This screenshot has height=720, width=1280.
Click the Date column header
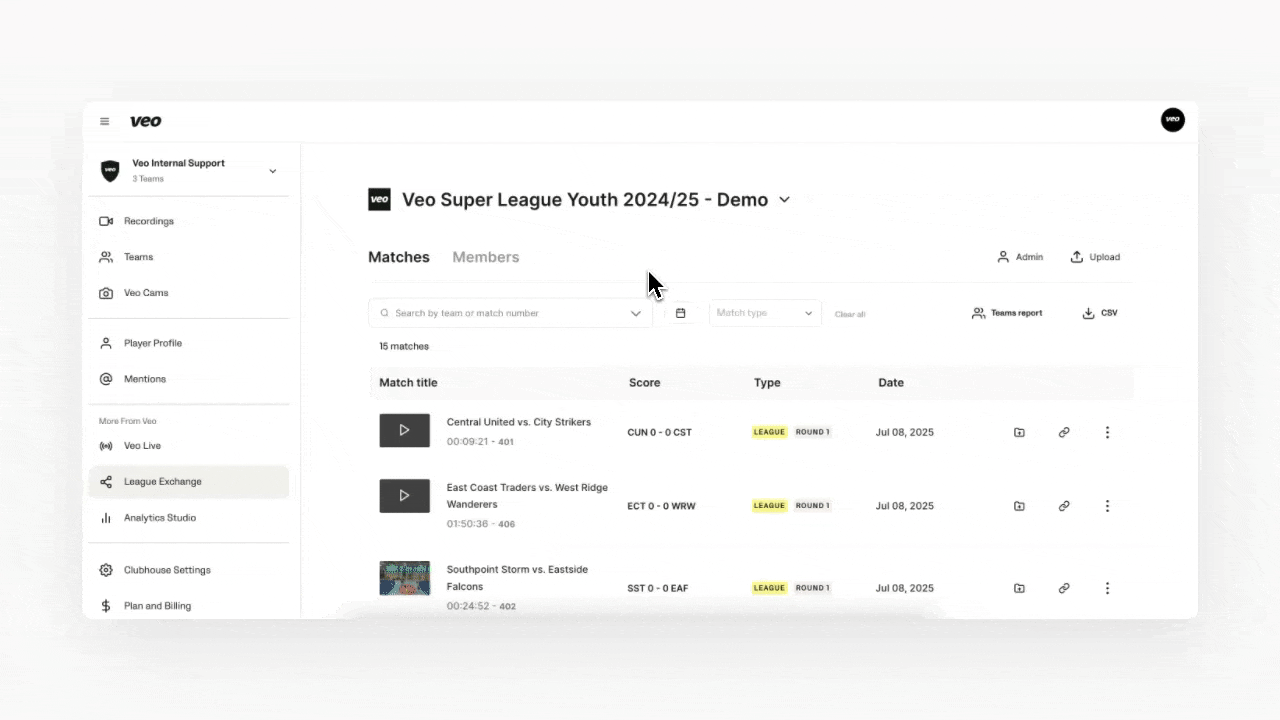891,383
